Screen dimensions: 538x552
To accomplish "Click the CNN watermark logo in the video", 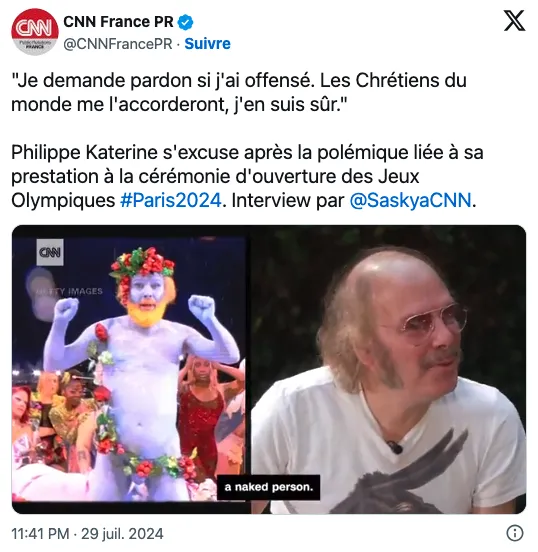I will pyautogui.click(x=50, y=252).
